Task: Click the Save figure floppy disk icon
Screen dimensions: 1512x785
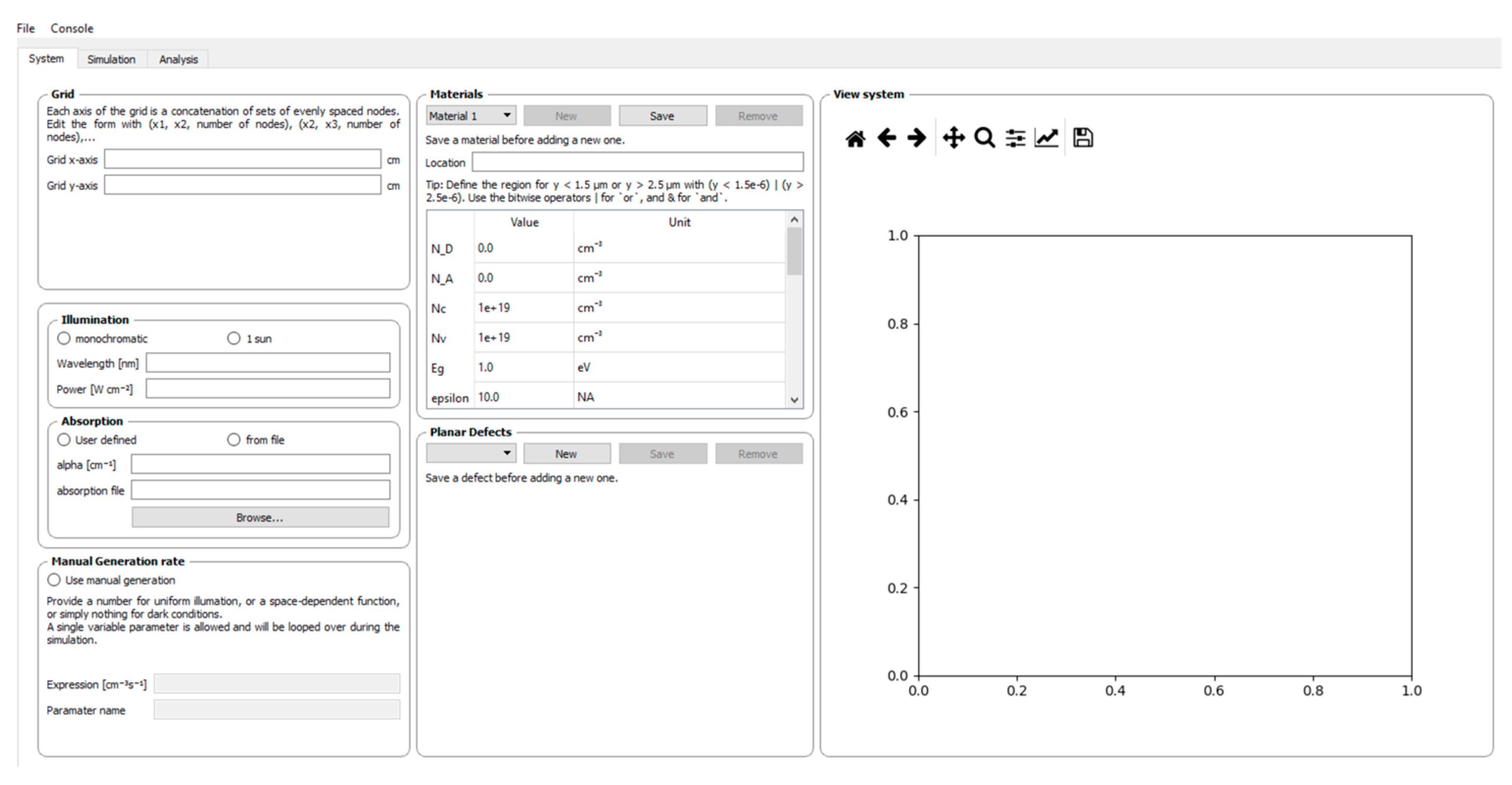Action: (x=1083, y=138)
